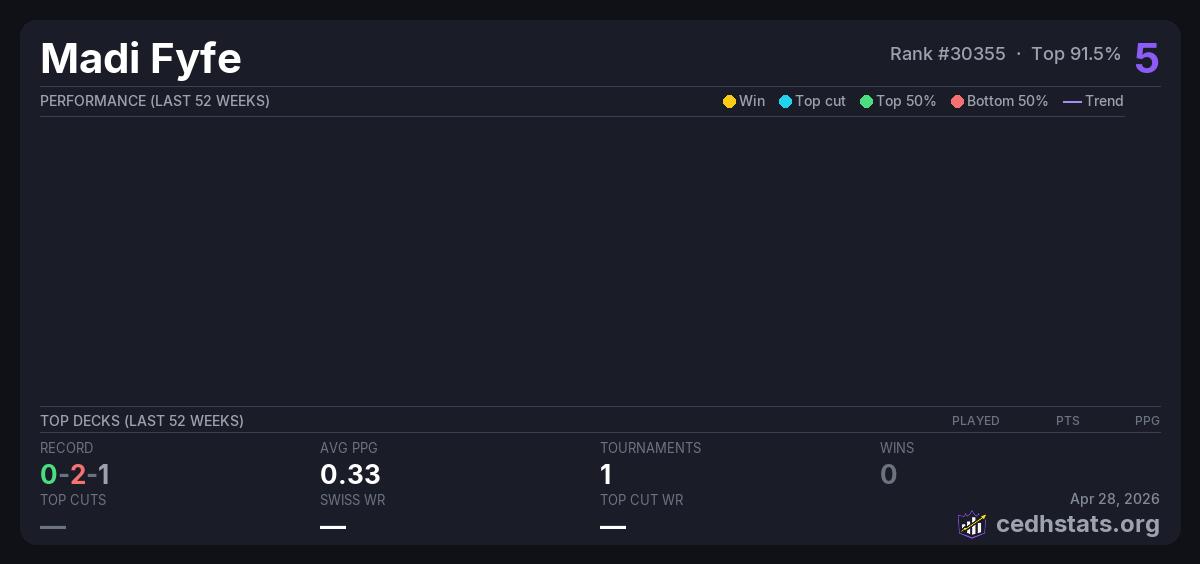1200x564 pixels.
Task: Click the 0.33 average PPG value
Action: tap(350, 474)
